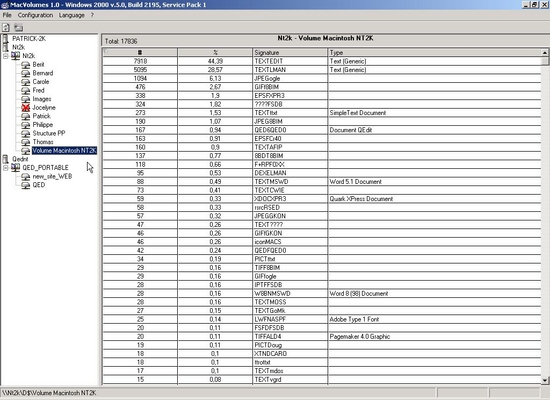
Task: Click the Berit volume icon
Action: (x=25, y=65)
